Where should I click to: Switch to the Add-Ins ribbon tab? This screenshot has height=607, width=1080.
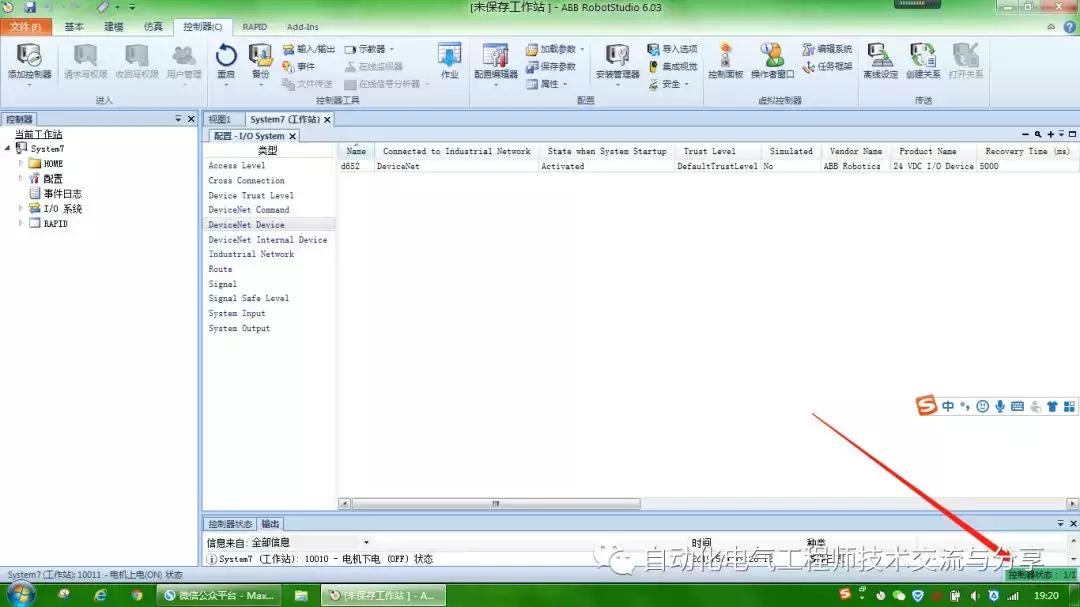pyautogui.click(x=302, y=27)
